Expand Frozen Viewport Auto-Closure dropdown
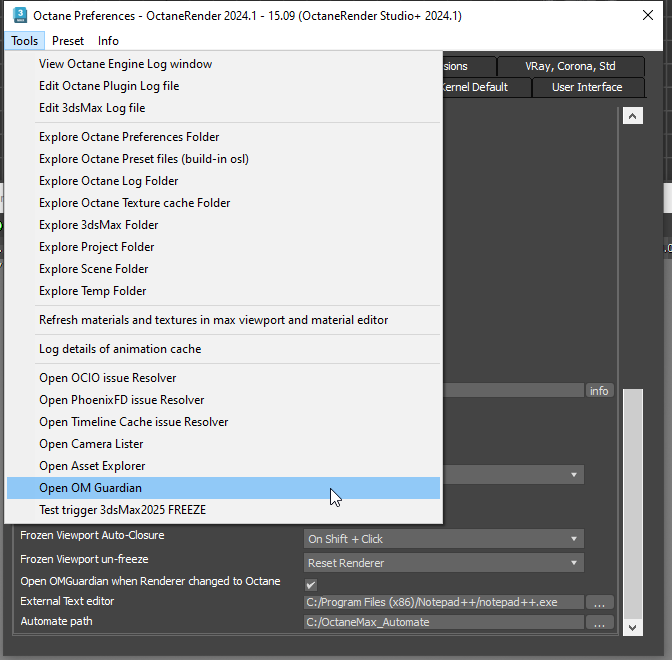 (x=443, y=539)
